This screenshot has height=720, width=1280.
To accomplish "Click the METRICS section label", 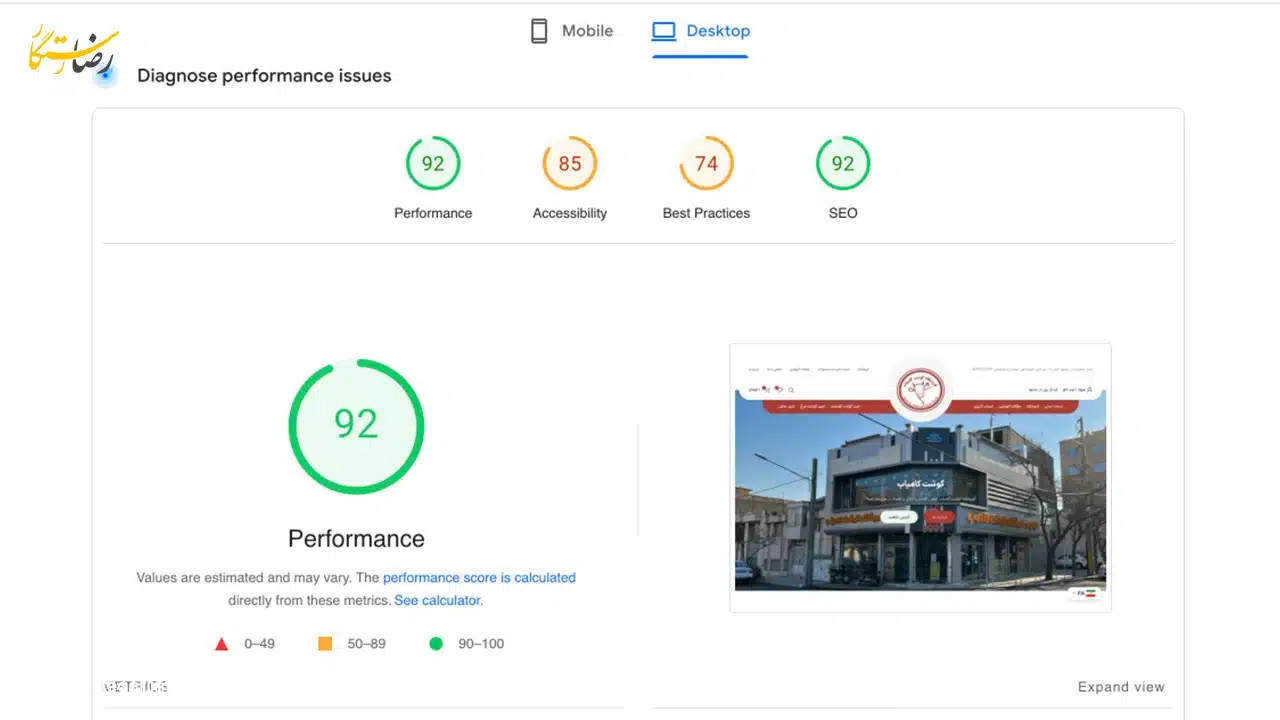I will [135, 687].
